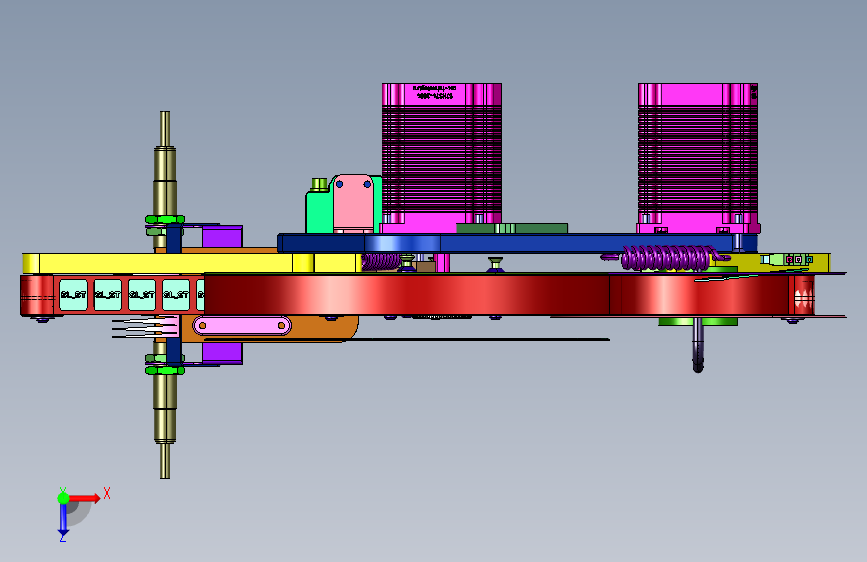Pick the pink bracket with two blue screws
The width and height of the screenshot is (867, 562).
pos(353,203)
